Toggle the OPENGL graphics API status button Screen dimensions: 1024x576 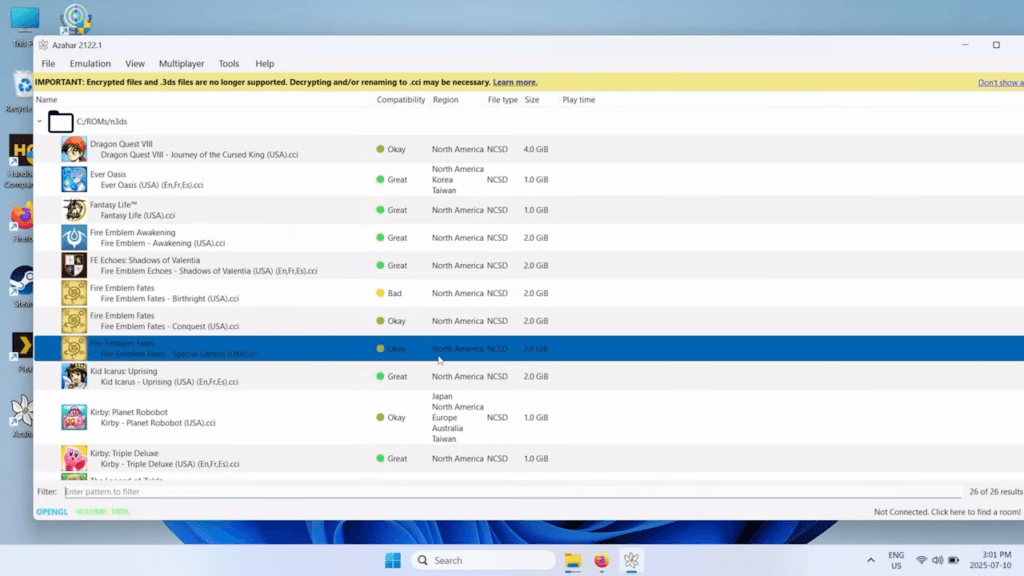[52, 512]
